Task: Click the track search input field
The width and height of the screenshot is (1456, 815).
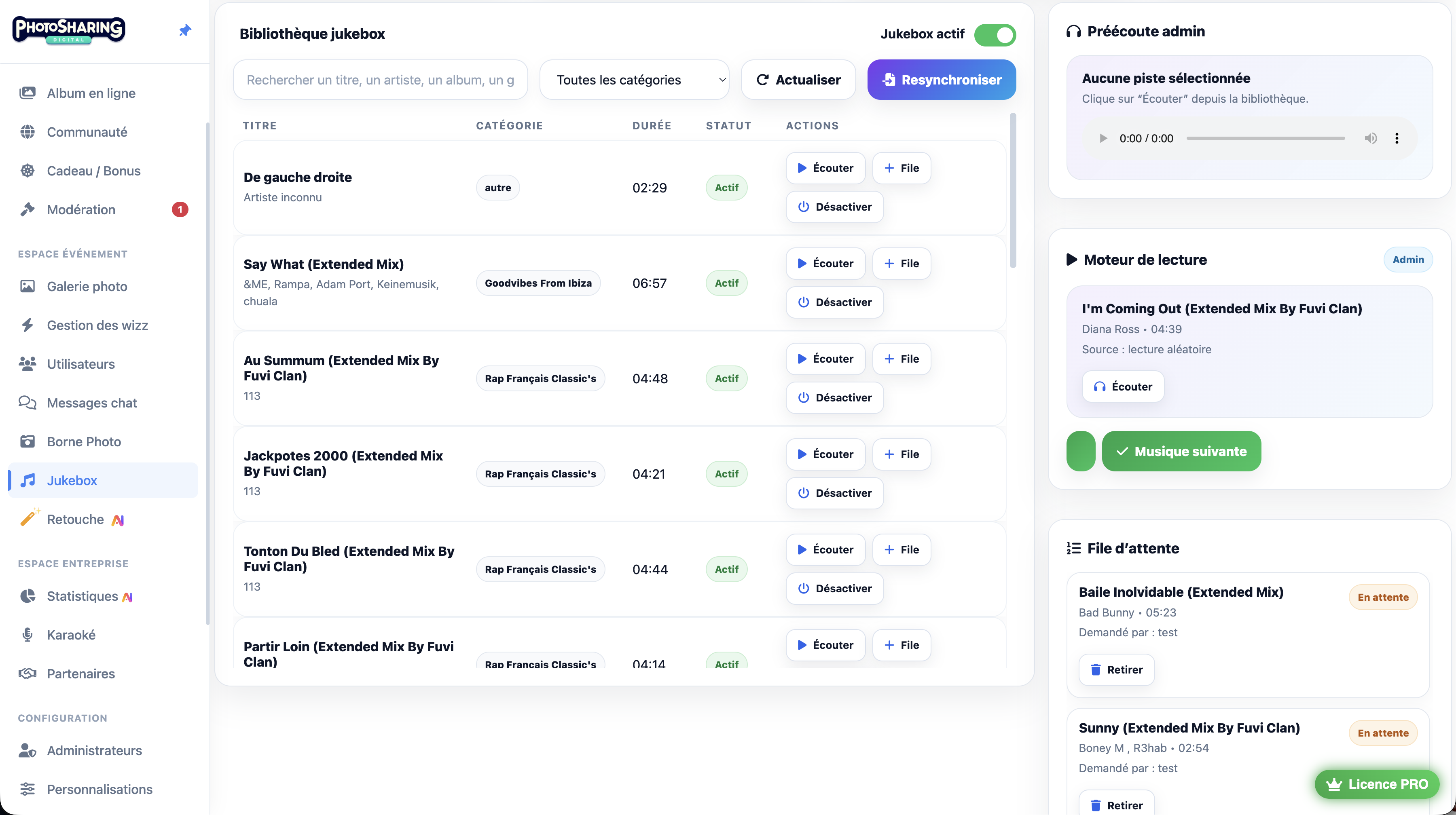Action: point(380,80)
